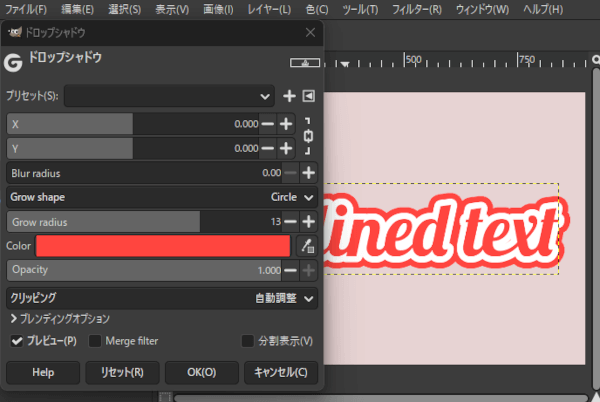Click the red Color swatch
The height and width of the screenshot is (402, 600).
coord(162,246)
